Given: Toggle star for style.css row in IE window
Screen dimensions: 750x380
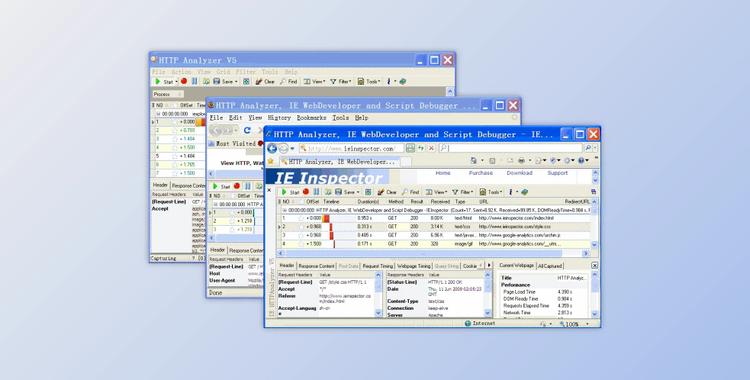Looking at the screenshot, I should [301, 227].
